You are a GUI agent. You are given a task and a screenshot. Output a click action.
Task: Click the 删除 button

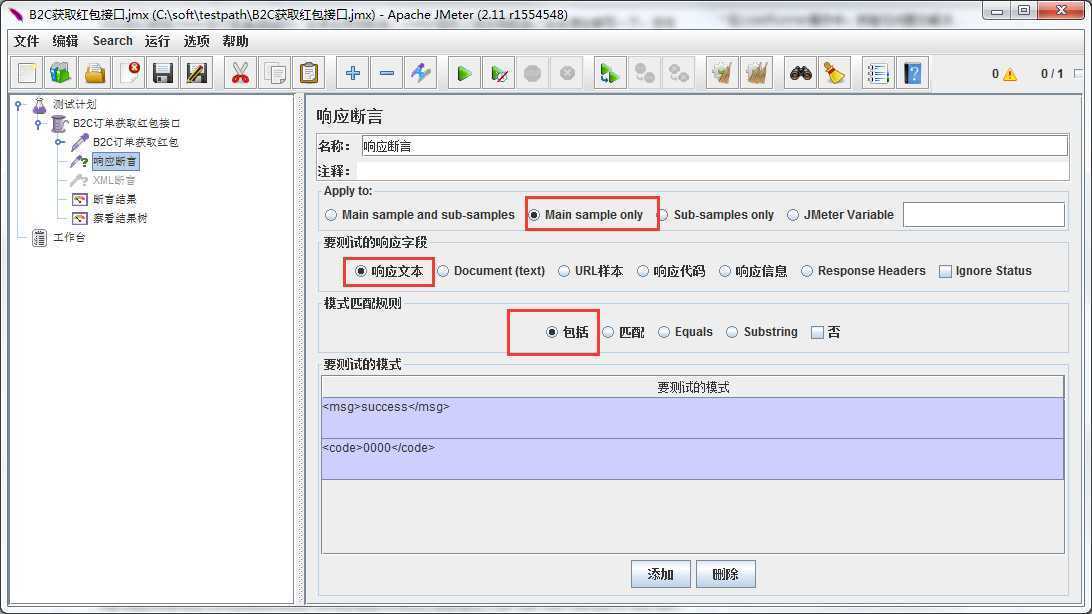click(x=726, y=574)
